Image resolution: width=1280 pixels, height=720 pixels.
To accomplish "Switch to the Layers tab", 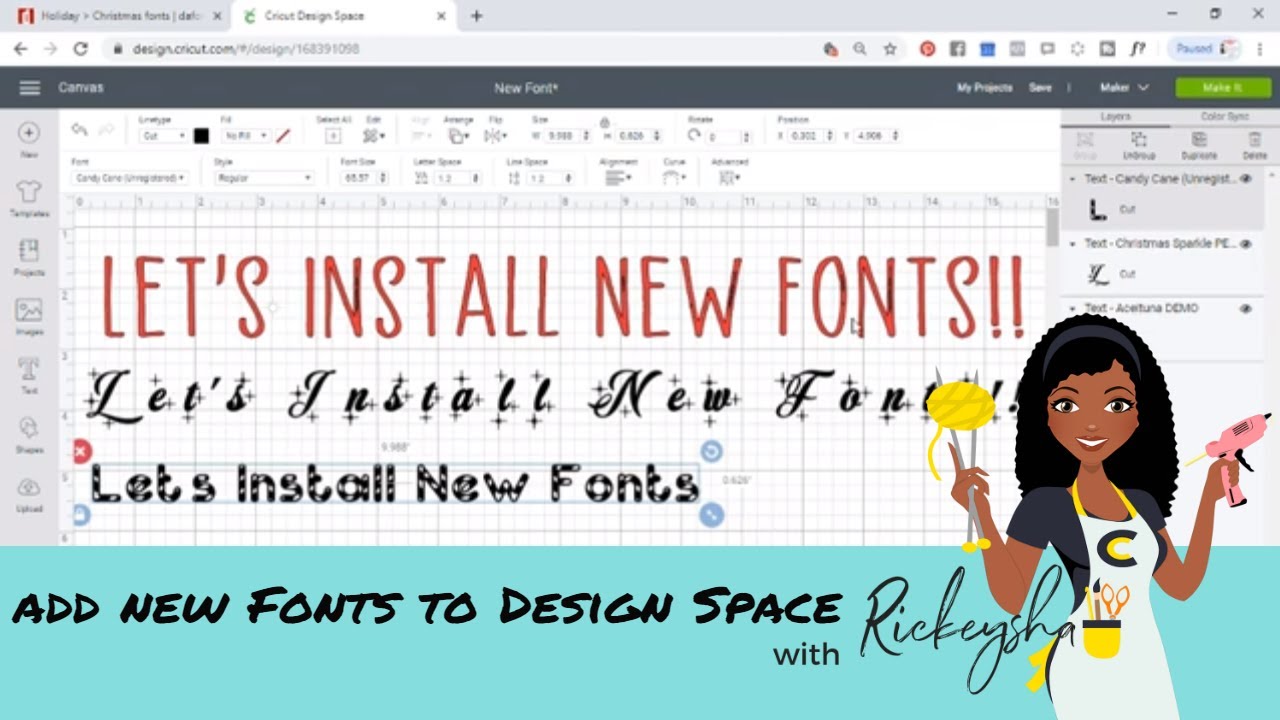I will coord(1115,117).
